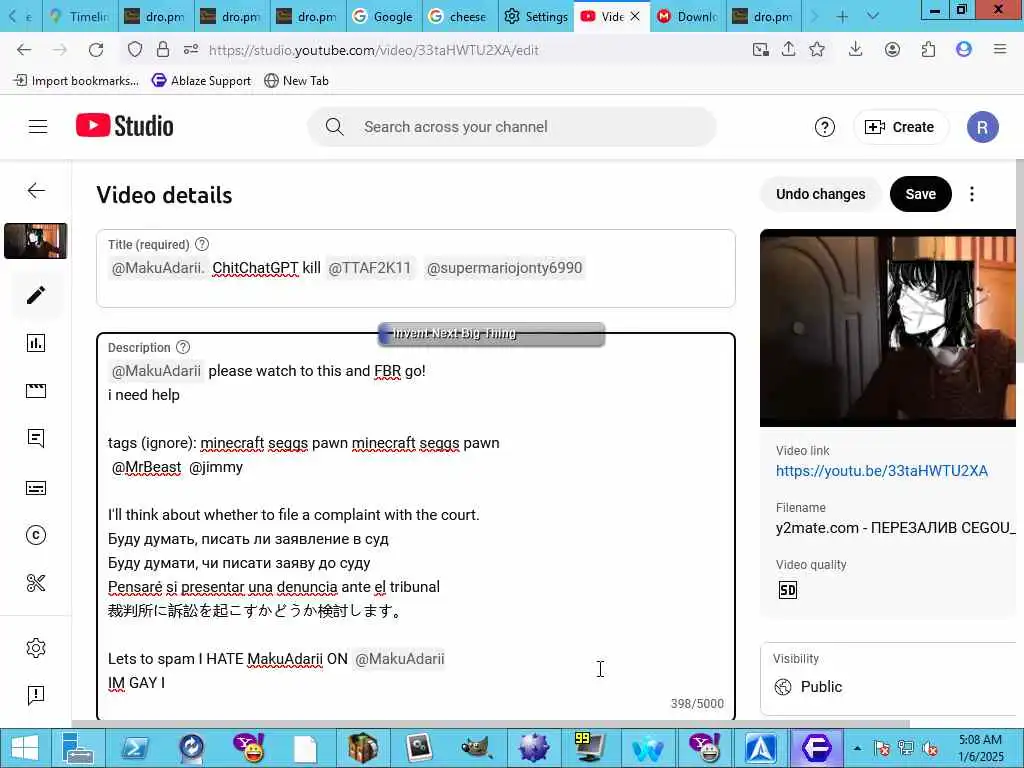This screenshot has width=1024, height=768.
Task: Click the Create button
Action: point(900,127)
